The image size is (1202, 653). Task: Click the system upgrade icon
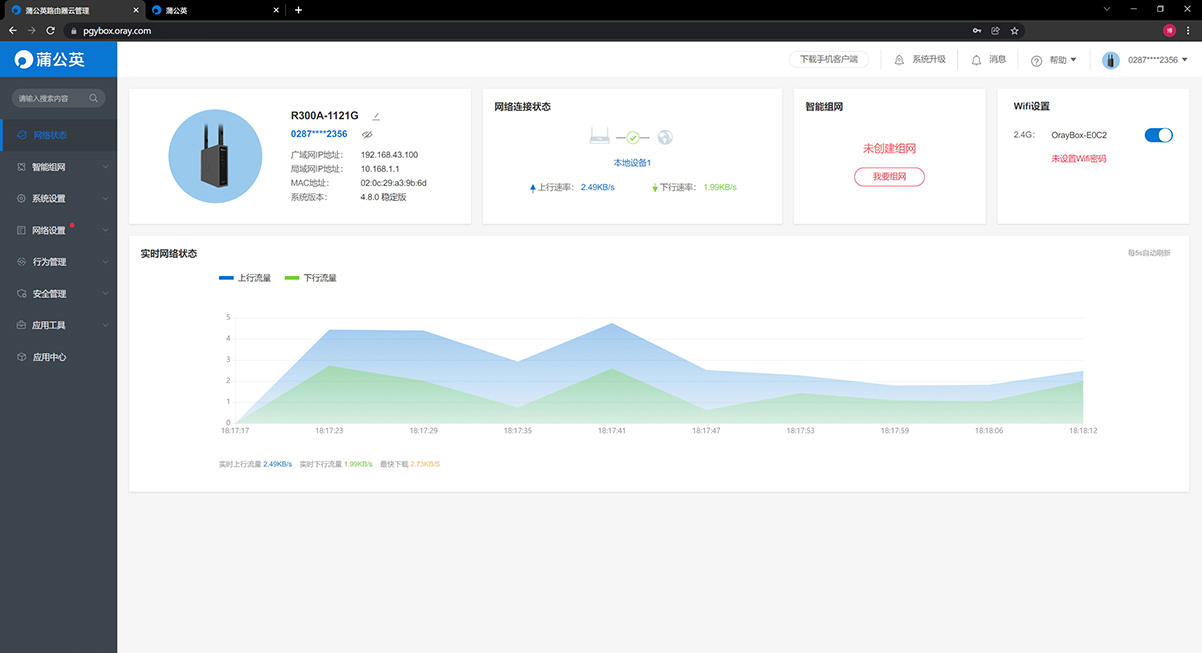pos(899,60)
